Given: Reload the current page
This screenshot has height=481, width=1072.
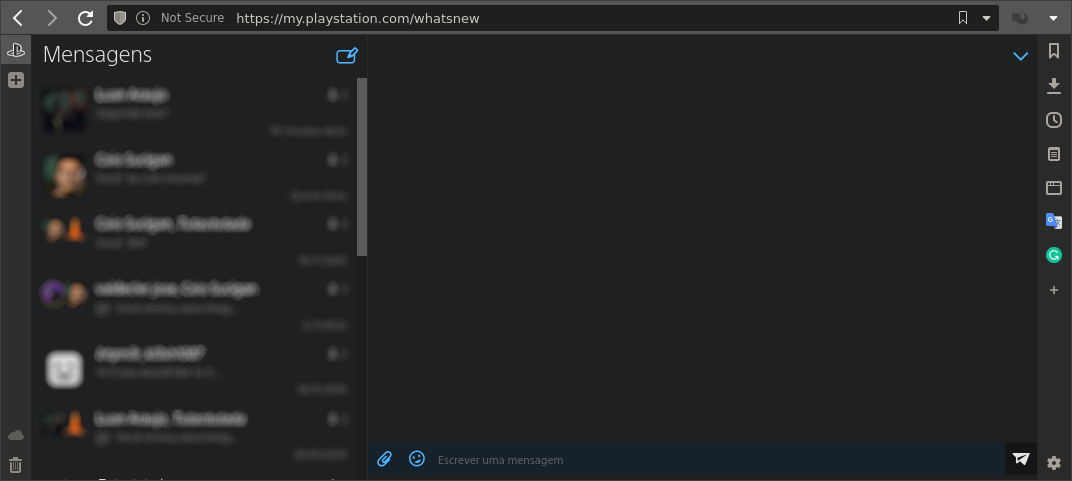Looking at the screenshot, I should pyautogui.click(x=85, y=18).
